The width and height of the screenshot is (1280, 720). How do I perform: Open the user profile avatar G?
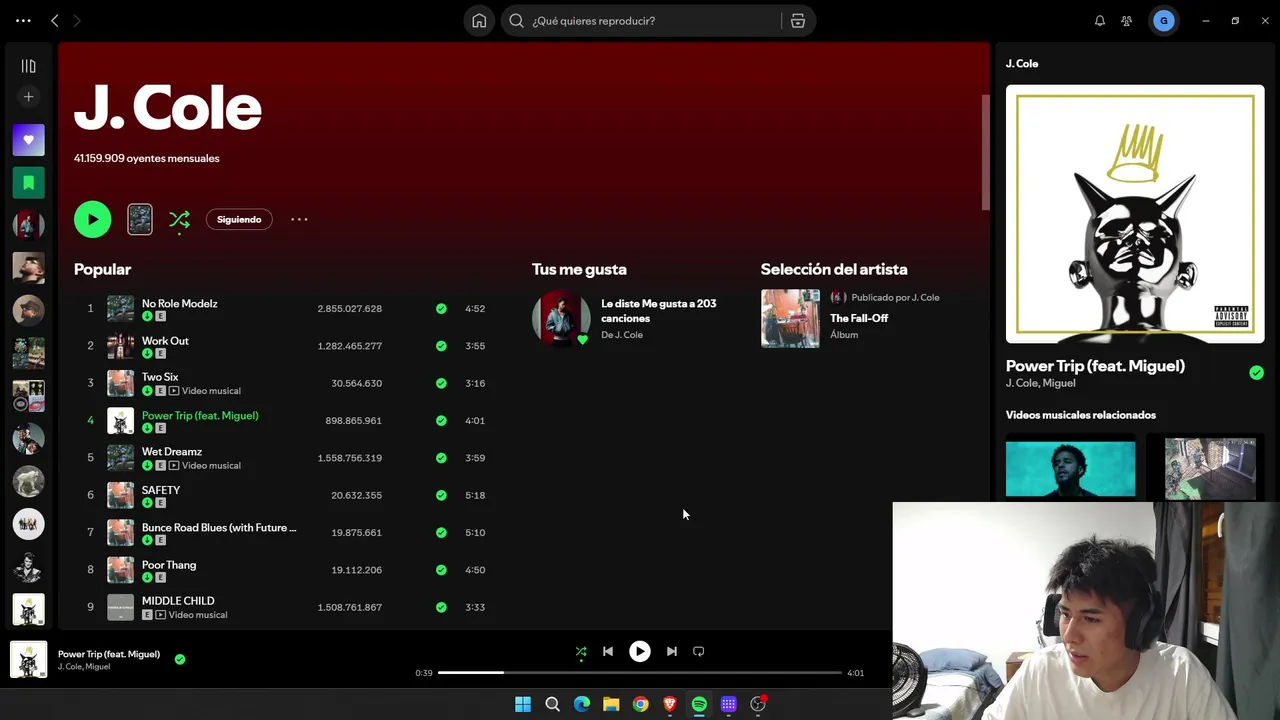[1163, 20]
